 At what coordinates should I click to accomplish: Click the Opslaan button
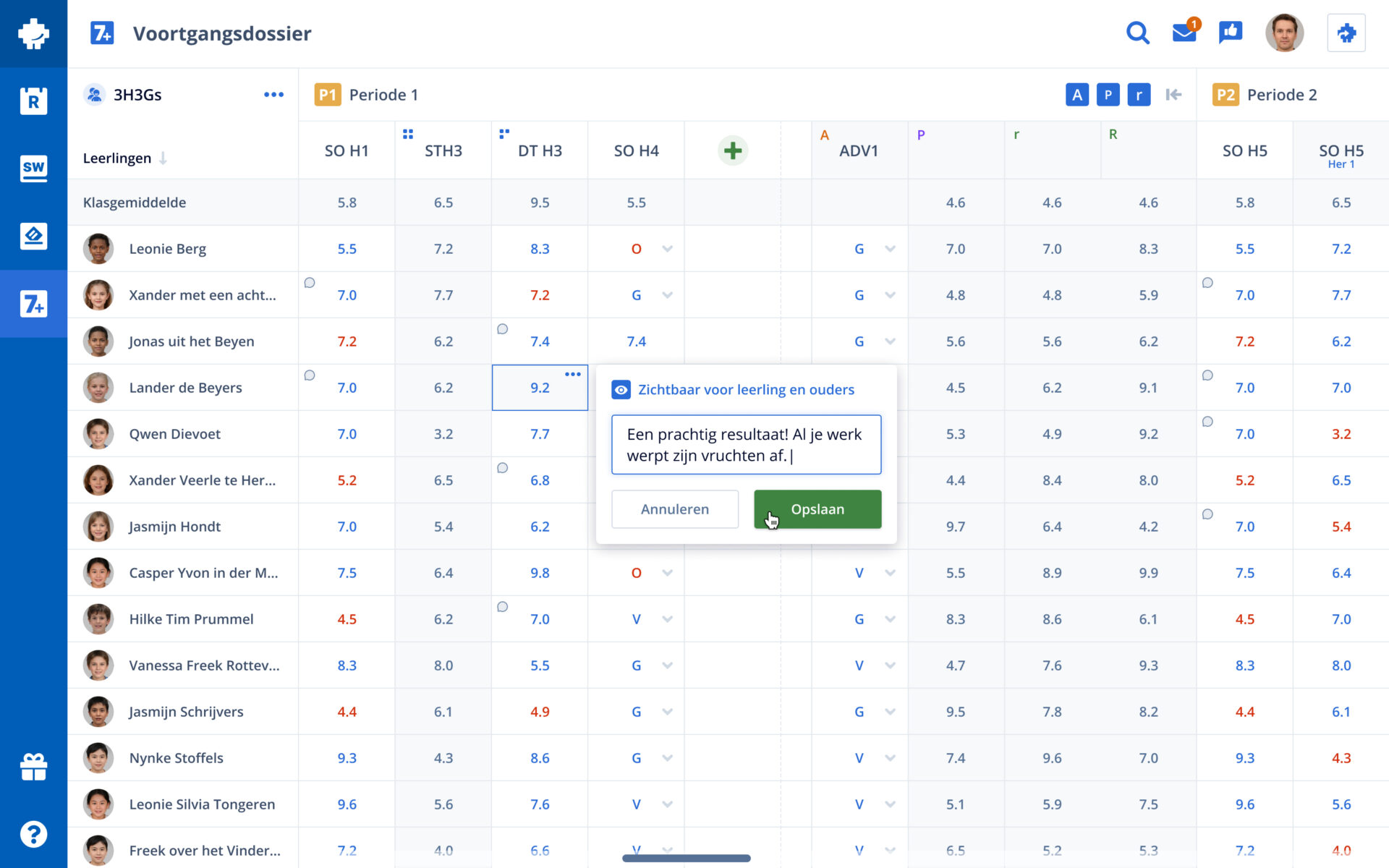click(817, 509)
